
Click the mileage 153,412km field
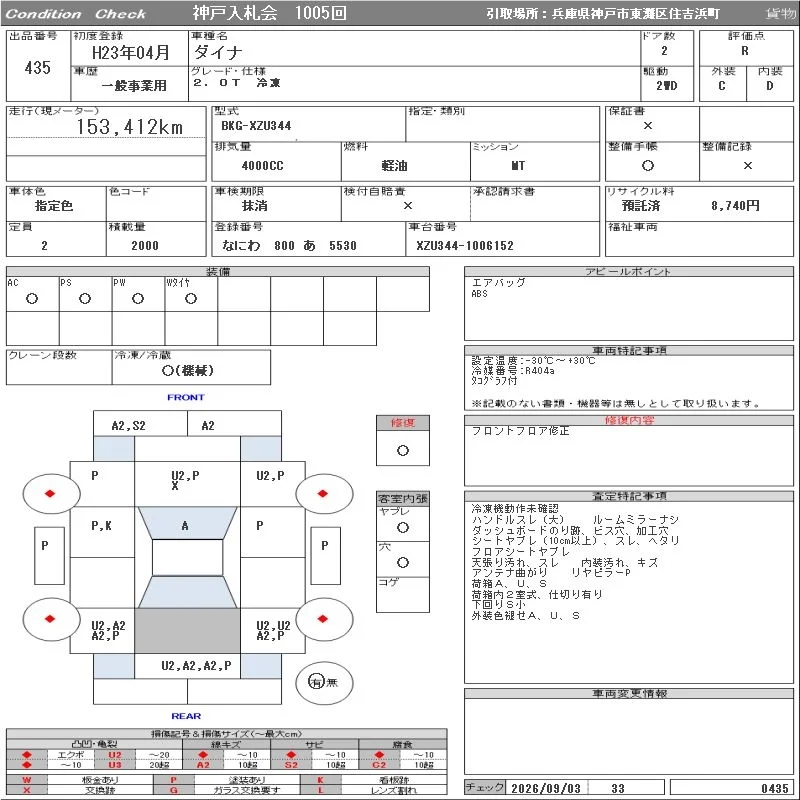130,127
